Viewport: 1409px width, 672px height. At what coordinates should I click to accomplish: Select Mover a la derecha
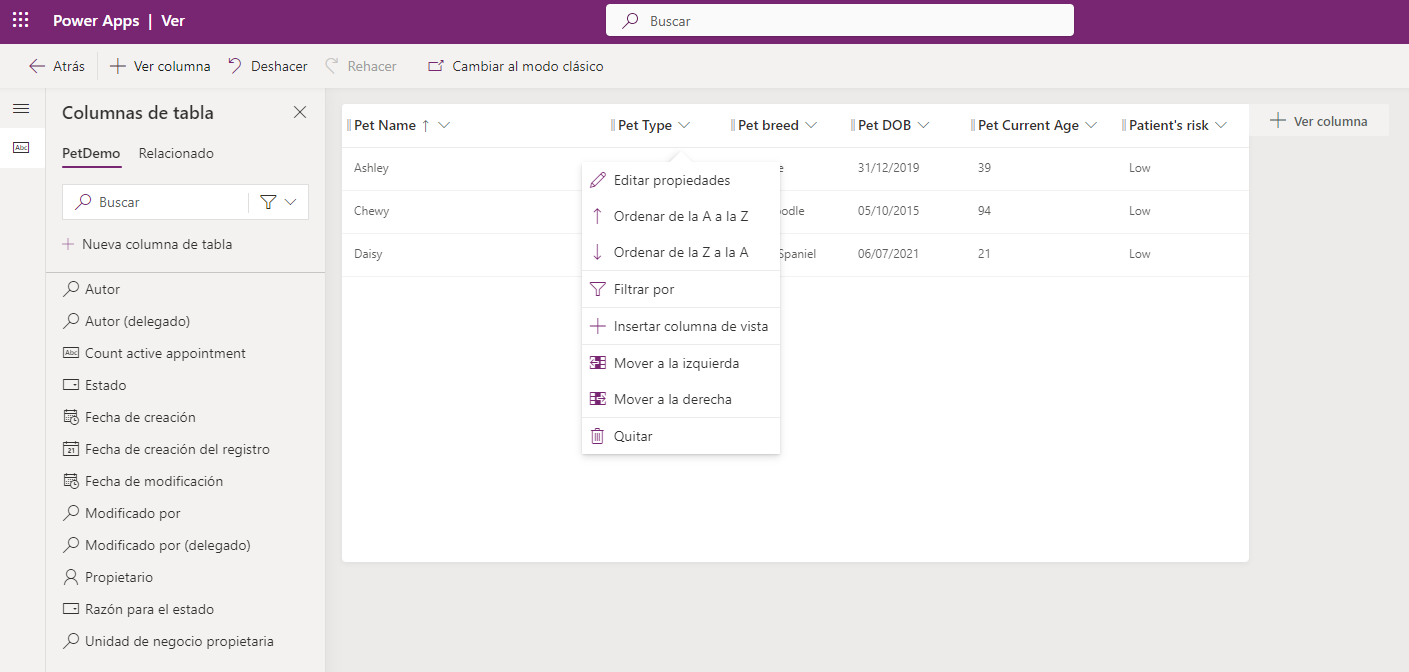[x=681, y=399]
